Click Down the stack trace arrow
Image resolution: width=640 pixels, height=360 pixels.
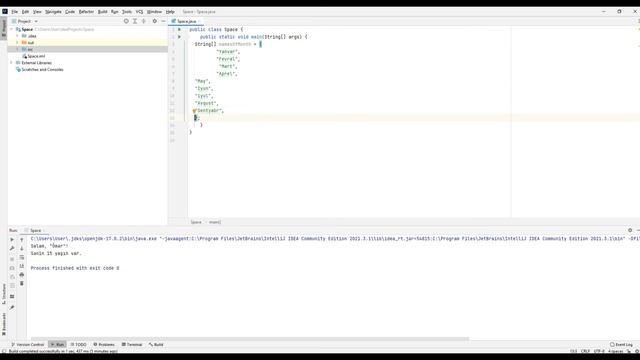click(22, 248)
